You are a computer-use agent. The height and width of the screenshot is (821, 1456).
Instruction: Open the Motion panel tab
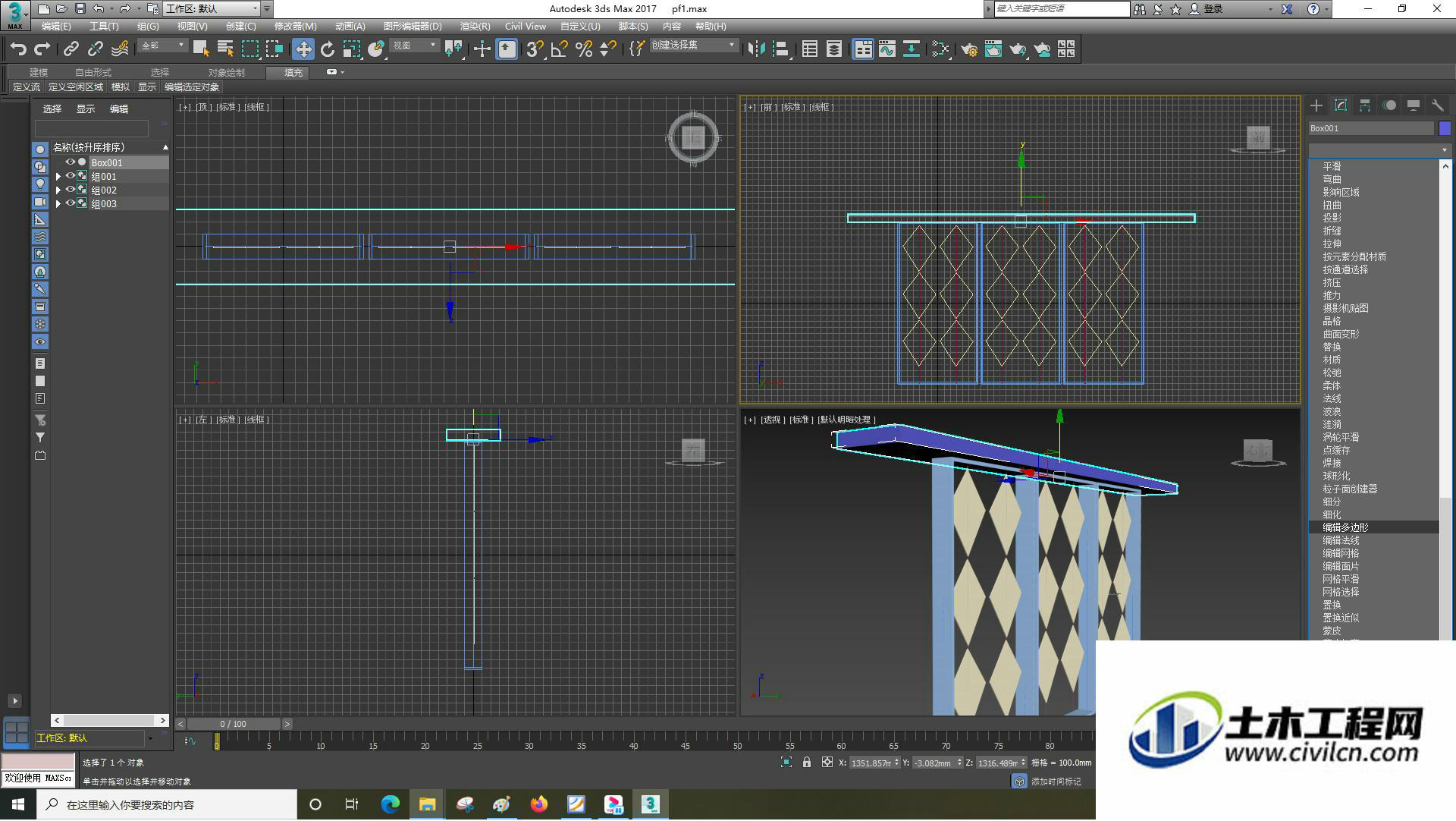pos(1389,105)
